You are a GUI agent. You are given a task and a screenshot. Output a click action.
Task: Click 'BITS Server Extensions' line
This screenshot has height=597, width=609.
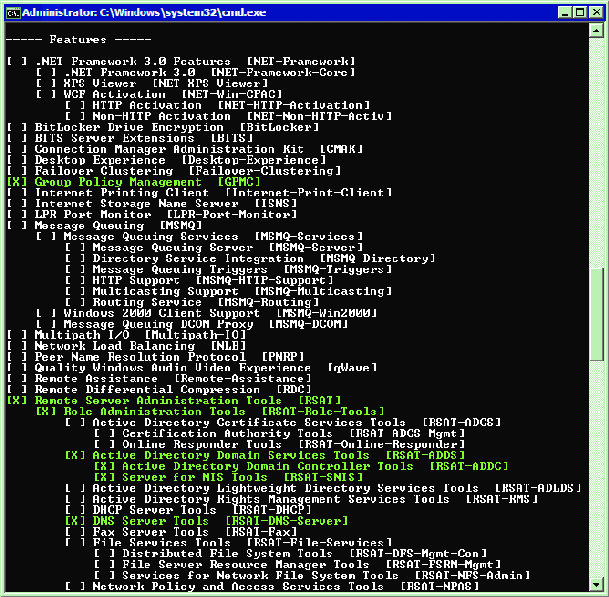coord(130,138)
